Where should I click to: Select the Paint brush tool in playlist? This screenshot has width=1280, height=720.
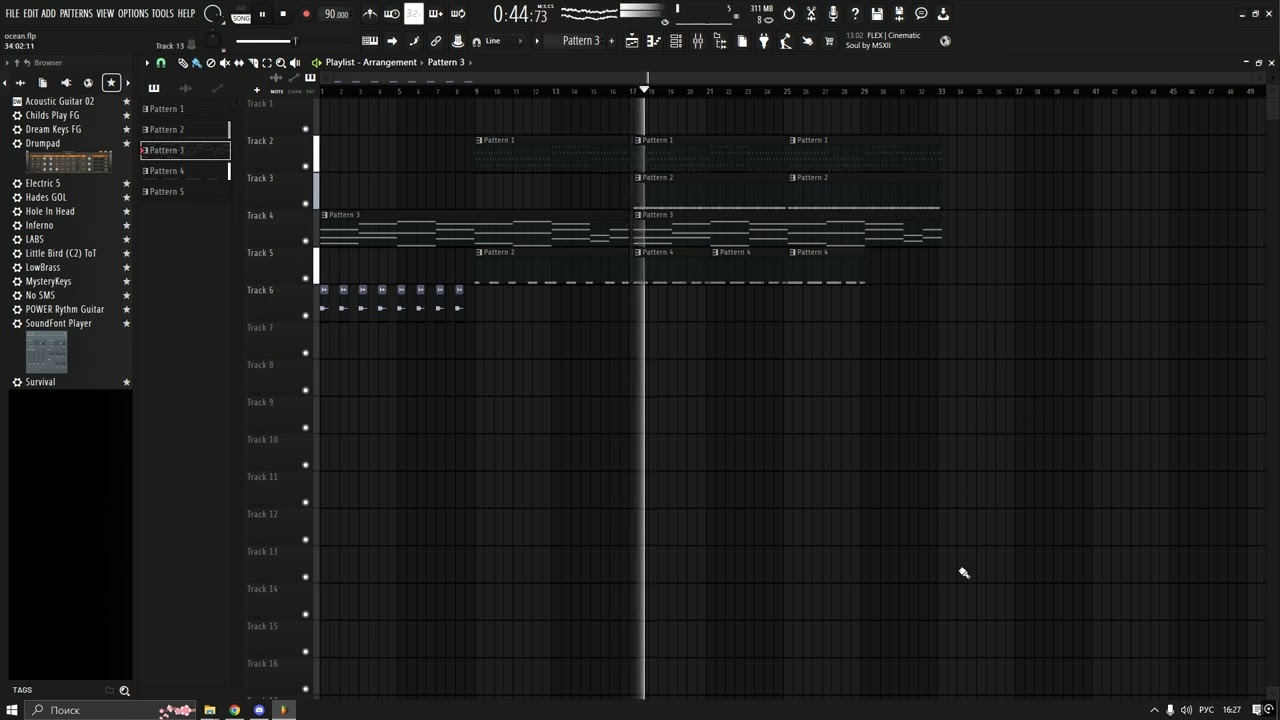click(x=196, y=63)
